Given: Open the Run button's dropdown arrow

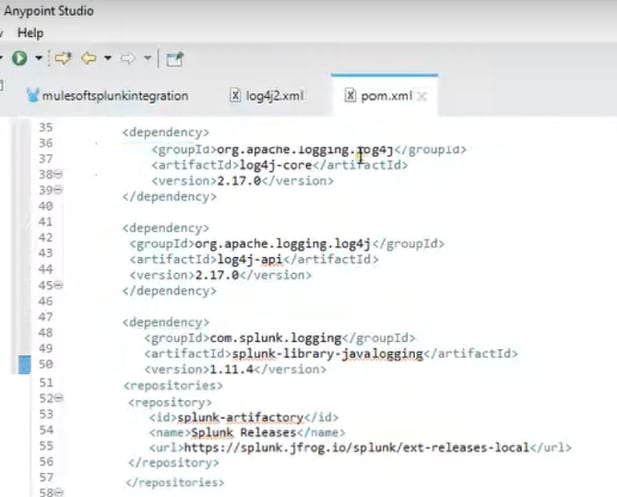Looking at the screenshot, I should click(39, 58).
